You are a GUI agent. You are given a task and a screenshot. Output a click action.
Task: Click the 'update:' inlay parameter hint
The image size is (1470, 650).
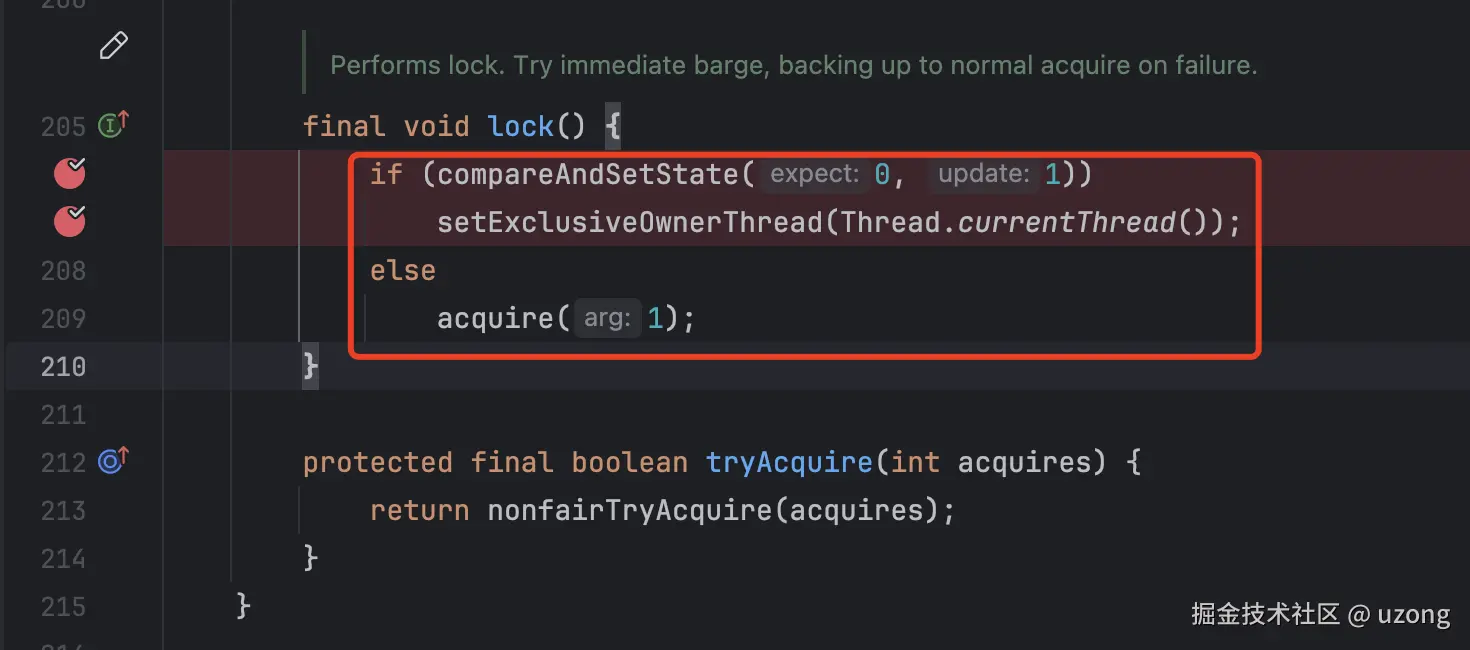[x=983, y=175]
